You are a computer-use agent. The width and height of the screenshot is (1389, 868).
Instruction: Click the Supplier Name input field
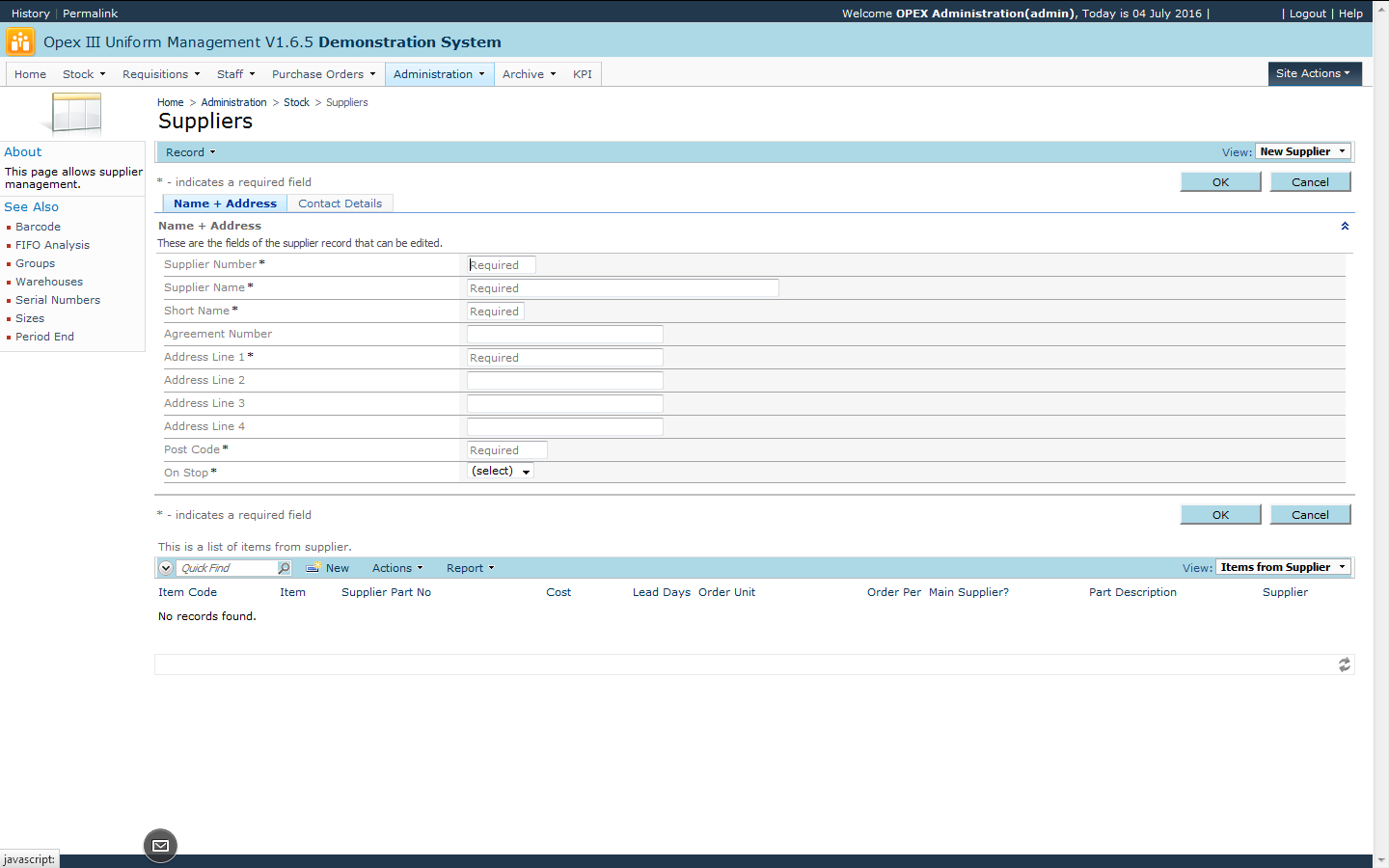coord(623,288)
